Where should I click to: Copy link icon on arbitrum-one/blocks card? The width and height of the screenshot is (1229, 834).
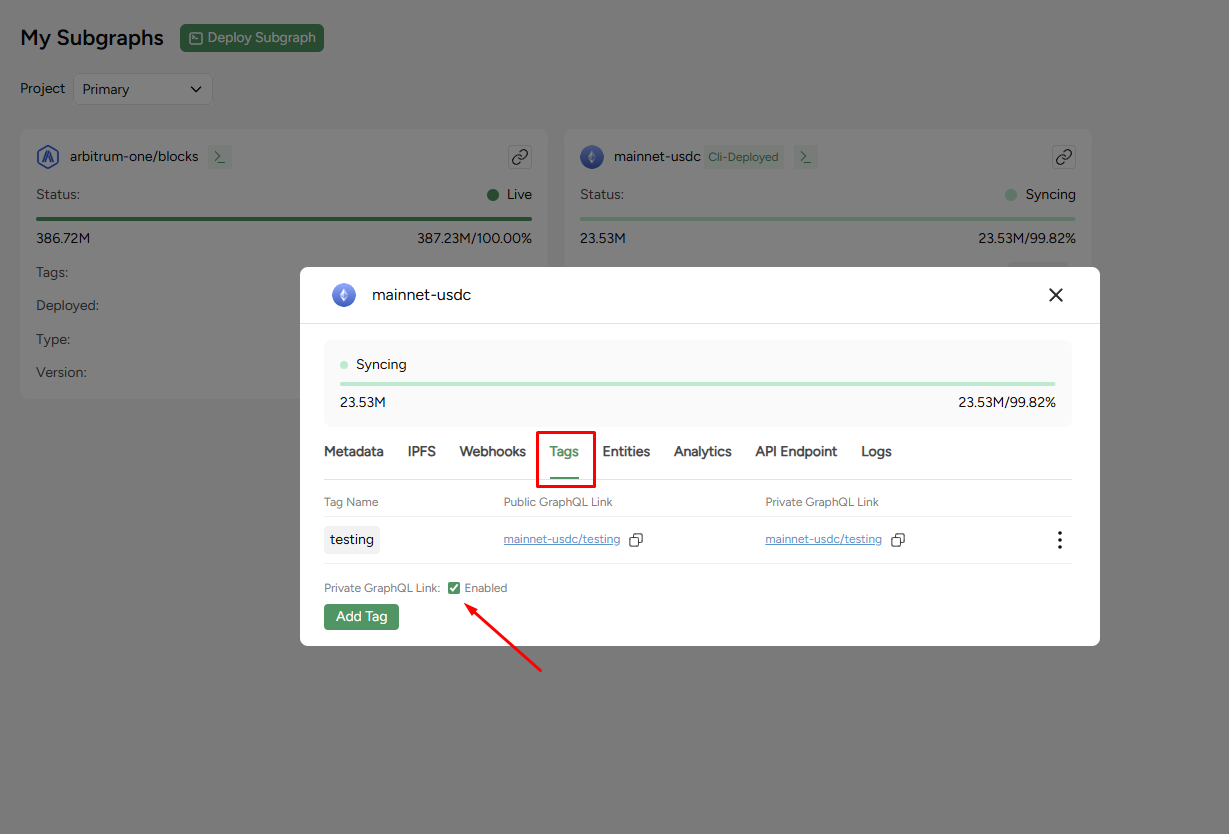pos(520,157)
